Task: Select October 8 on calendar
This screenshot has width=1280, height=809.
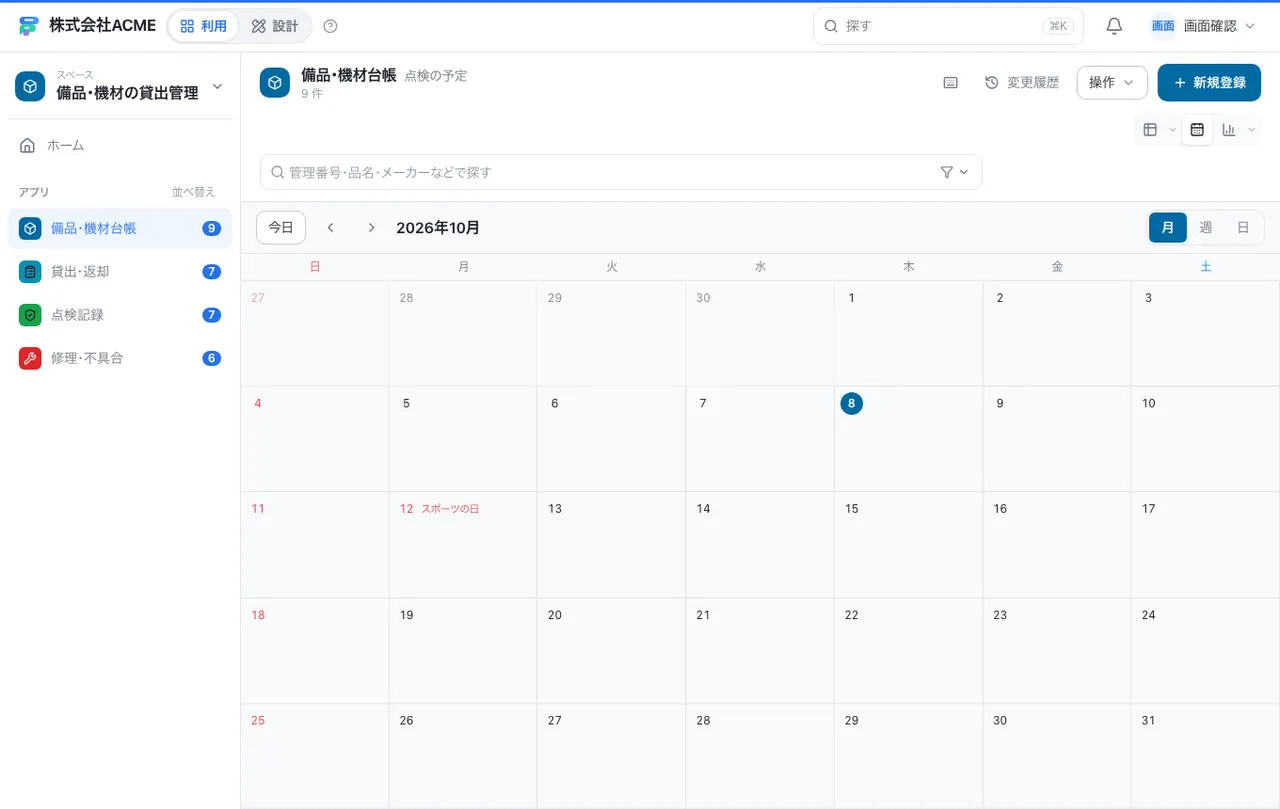Action: pyautogui.click(x=851, y=403)
